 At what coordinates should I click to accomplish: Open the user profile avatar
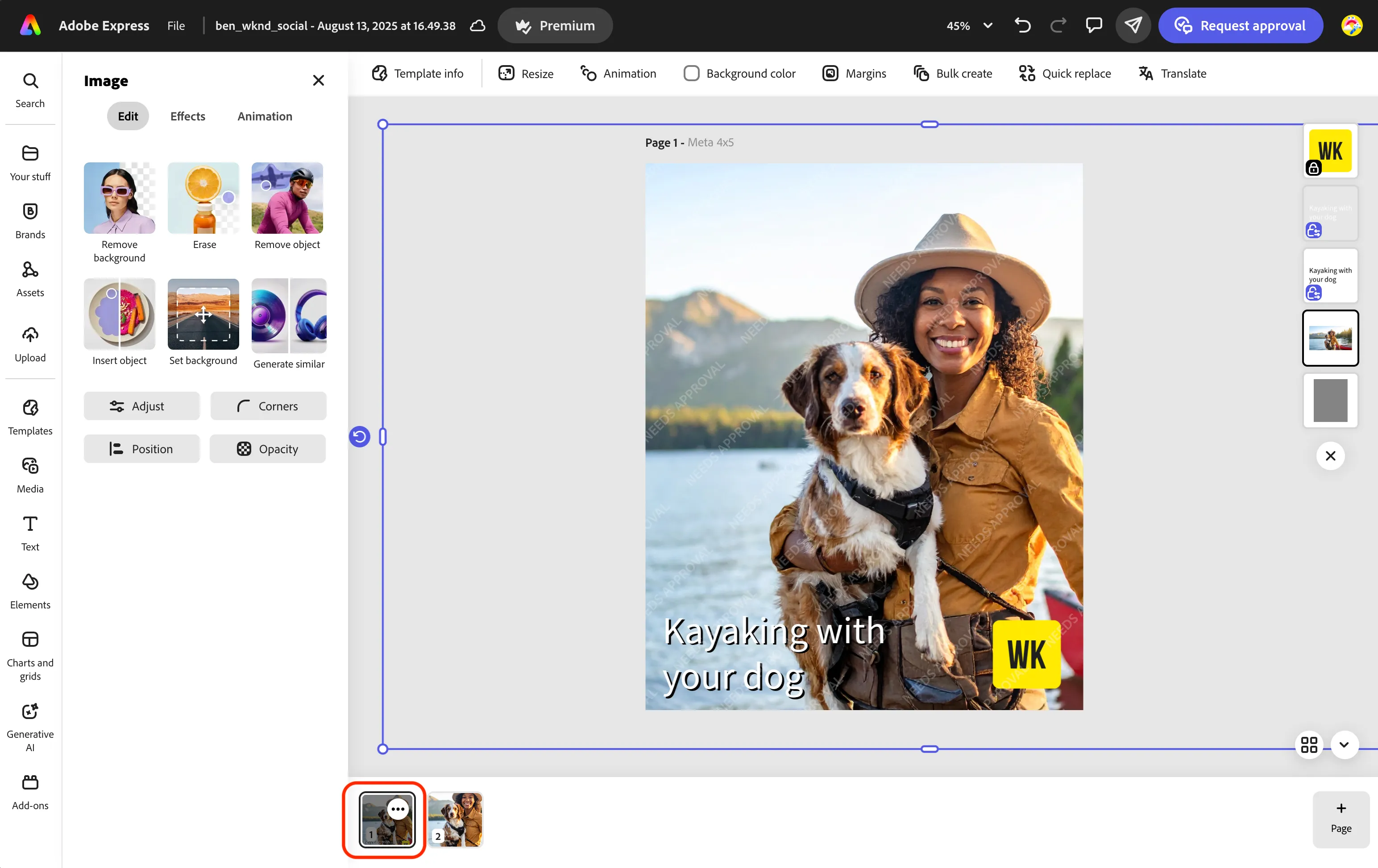(x=1352, y=25)
